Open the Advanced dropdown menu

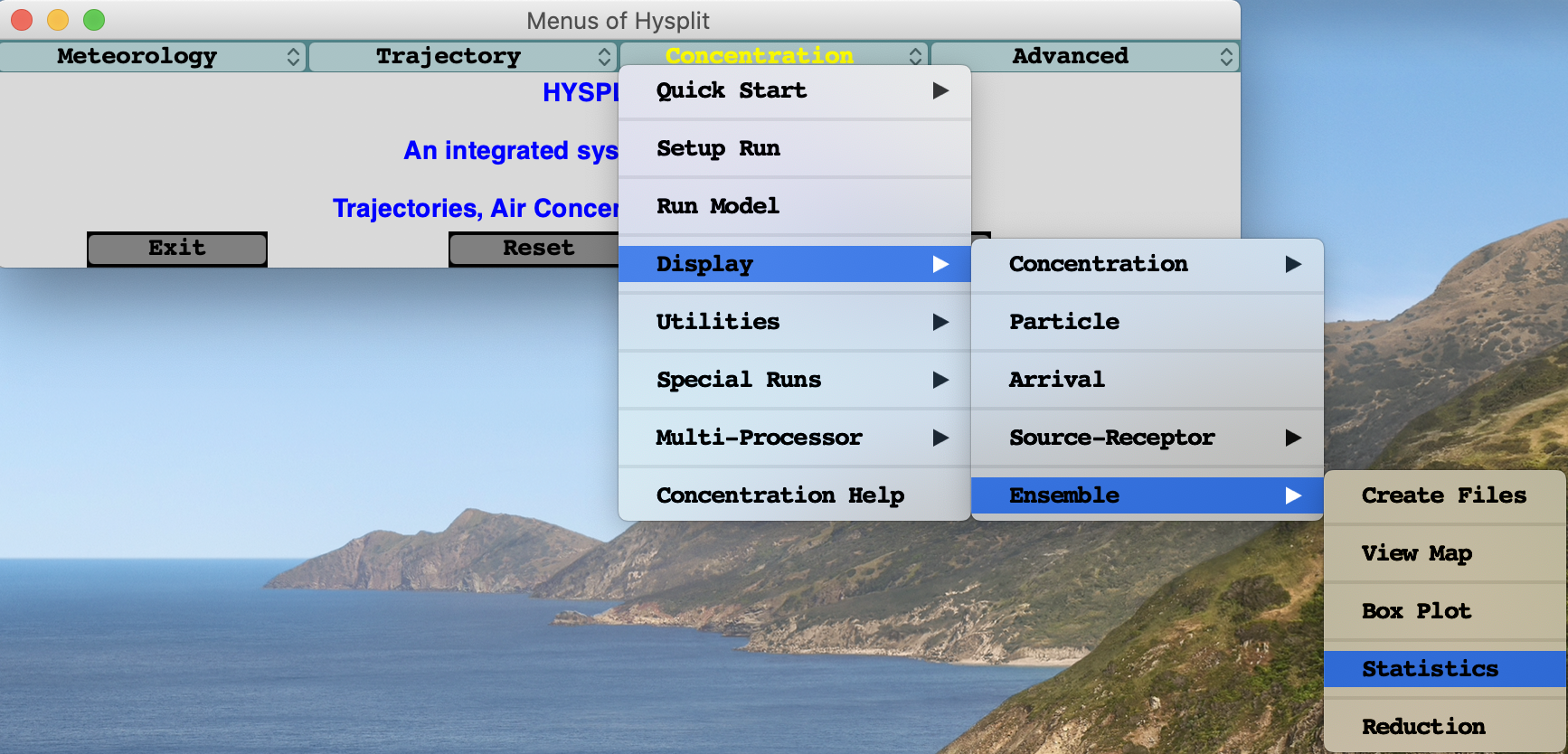(x=1083, y=56)
